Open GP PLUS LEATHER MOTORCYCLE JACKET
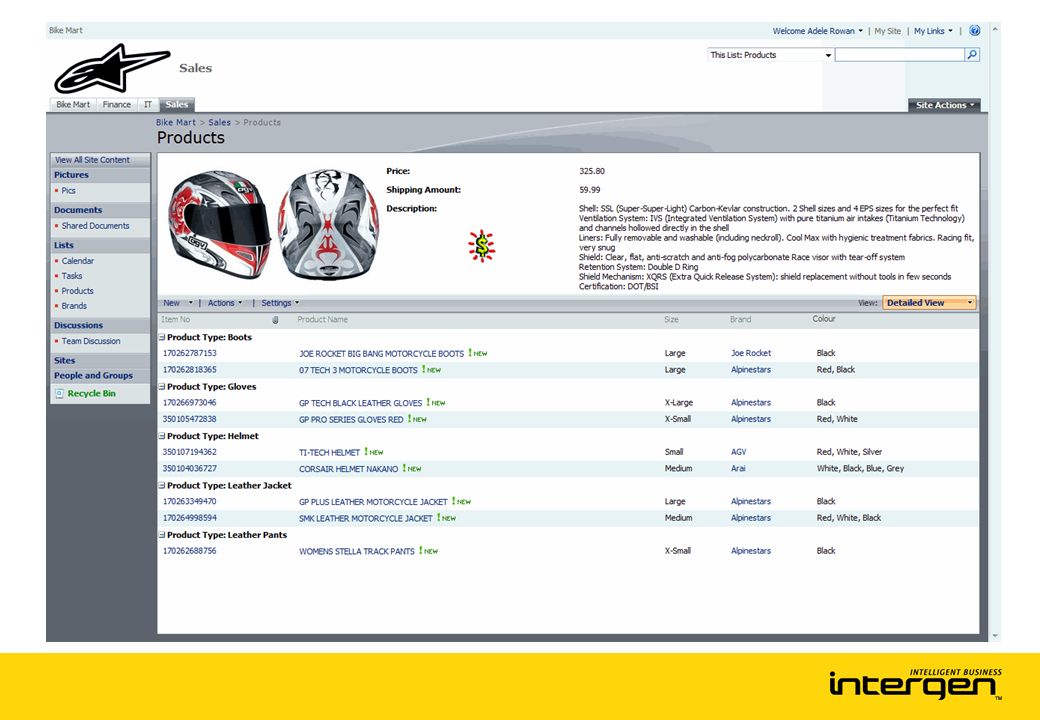 coord(373,502)
